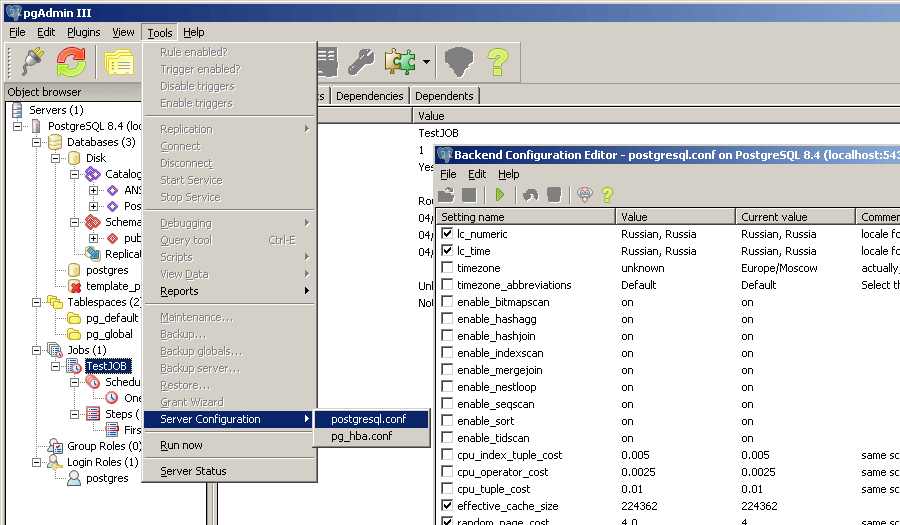Image resolution: width=900 pixels, height=525 pixels.
Task: Click the value 224362 for effective_cache_size
Action: tap(639, 505)
